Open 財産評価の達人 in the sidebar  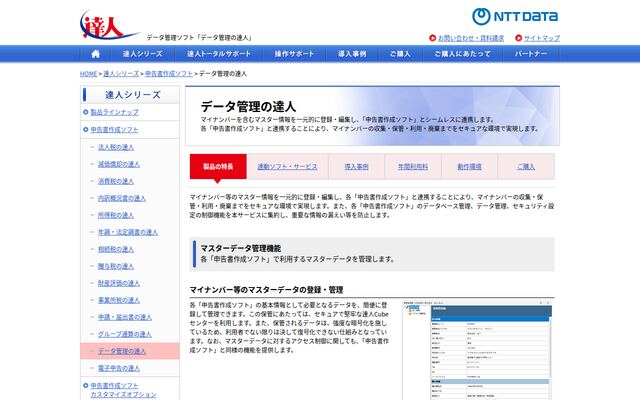(x=119, y=283)
